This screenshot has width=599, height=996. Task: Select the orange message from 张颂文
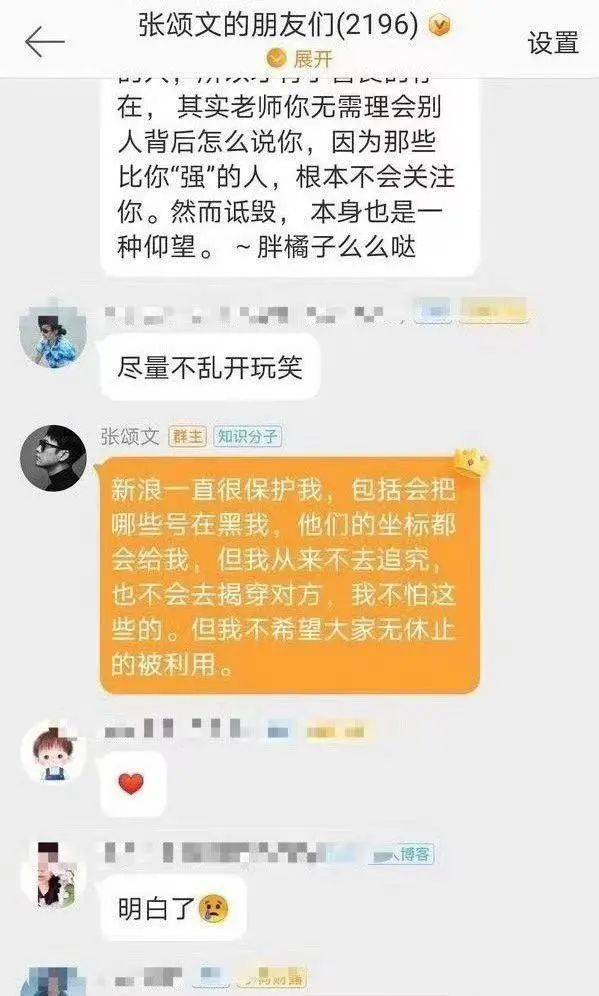(290, 575)
